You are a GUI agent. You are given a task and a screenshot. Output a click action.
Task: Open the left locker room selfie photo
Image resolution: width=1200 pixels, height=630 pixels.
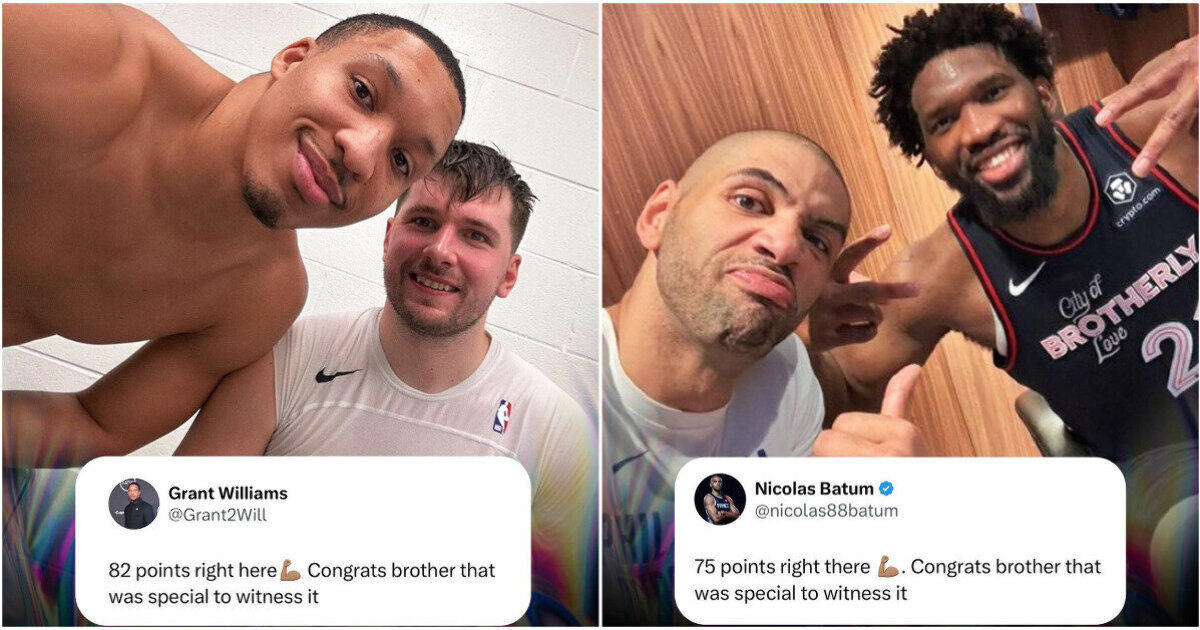click(x=300, y=230)
